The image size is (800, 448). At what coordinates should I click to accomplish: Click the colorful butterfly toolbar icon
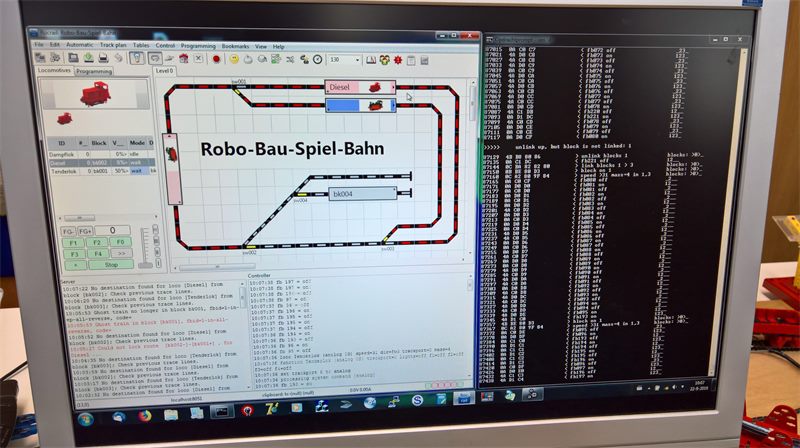(384, 60)
